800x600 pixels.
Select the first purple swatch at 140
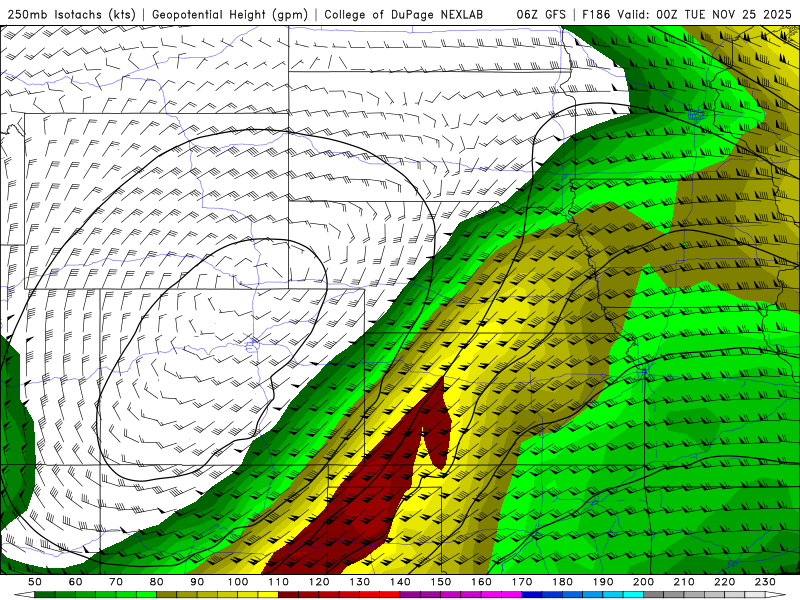coord(410,595)
